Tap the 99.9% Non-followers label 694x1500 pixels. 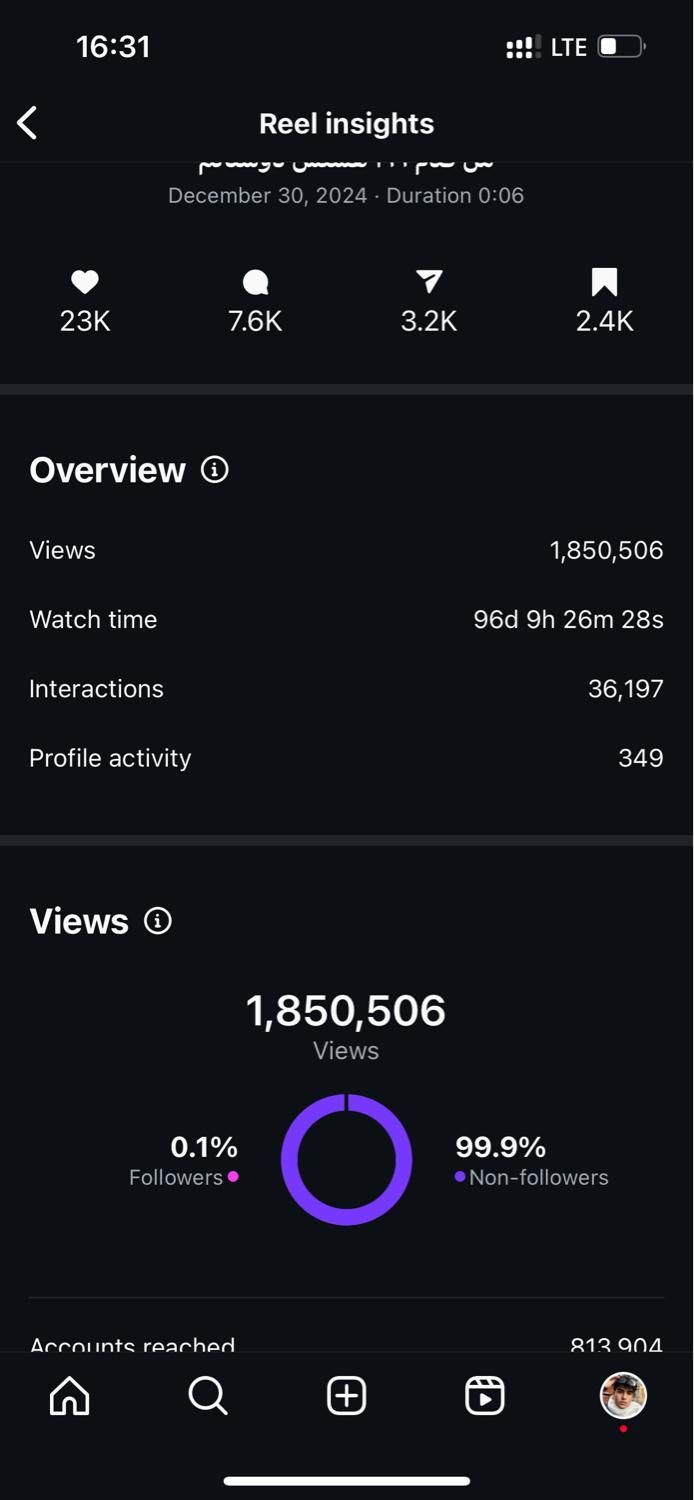click(x=531, y=1160)
